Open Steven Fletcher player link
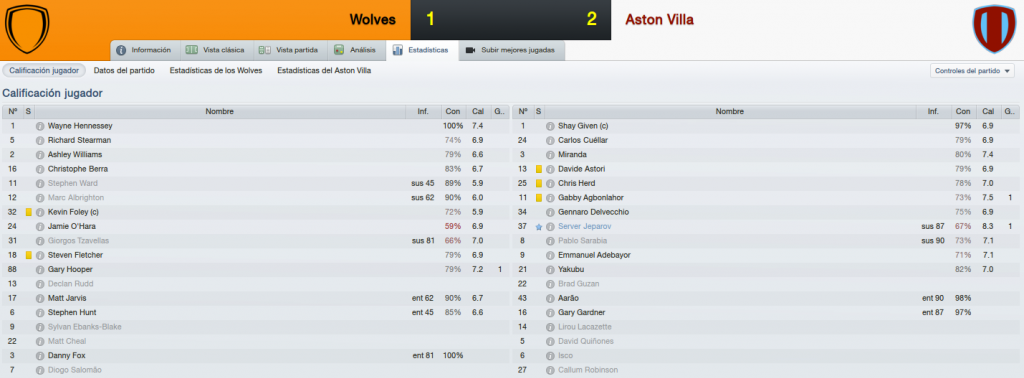Screen dimensions: 1024x378 point(75,255)
